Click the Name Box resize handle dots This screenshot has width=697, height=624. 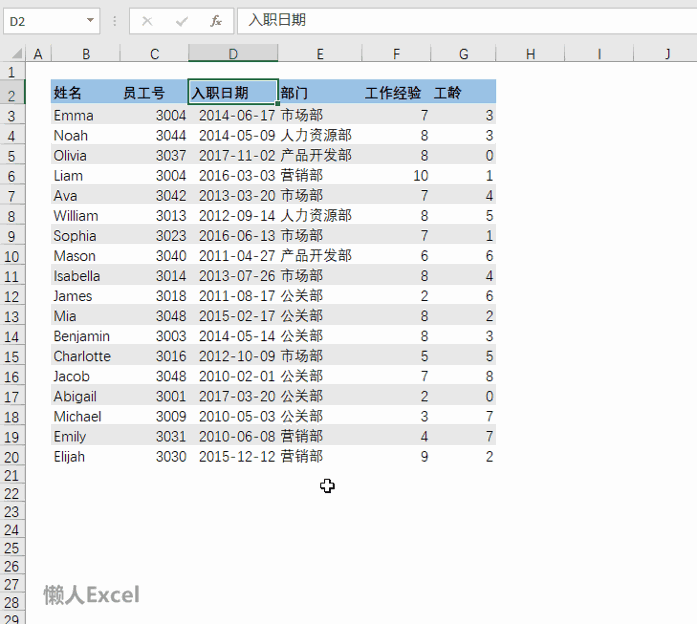(115, 21)
